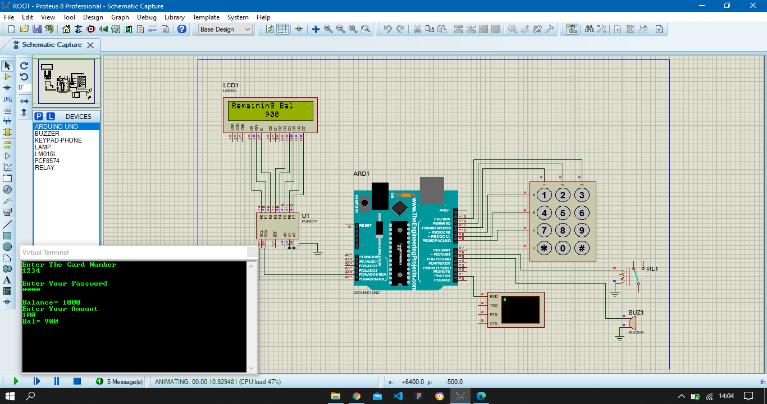This screenshot has height=404, width=767.
Task: Open the Debug menu
Action: click(146, 17)
